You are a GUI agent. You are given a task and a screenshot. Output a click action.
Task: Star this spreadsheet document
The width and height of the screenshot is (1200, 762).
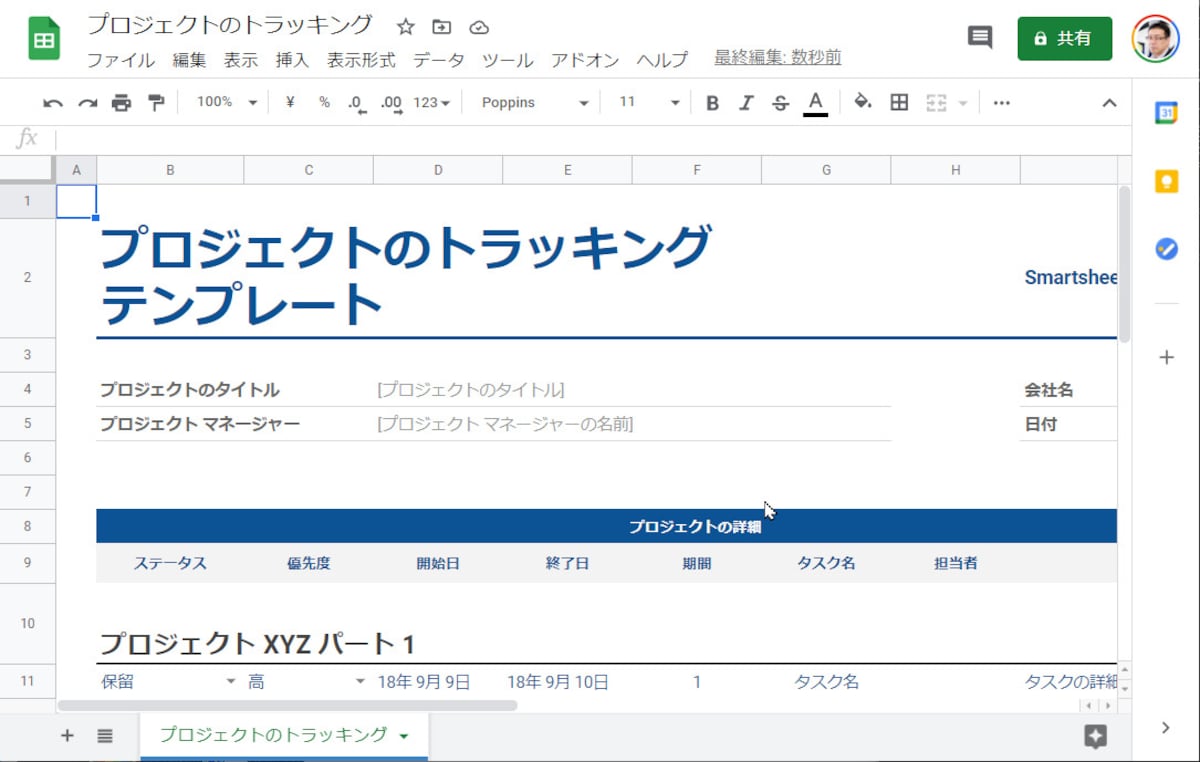coord(405,27)
